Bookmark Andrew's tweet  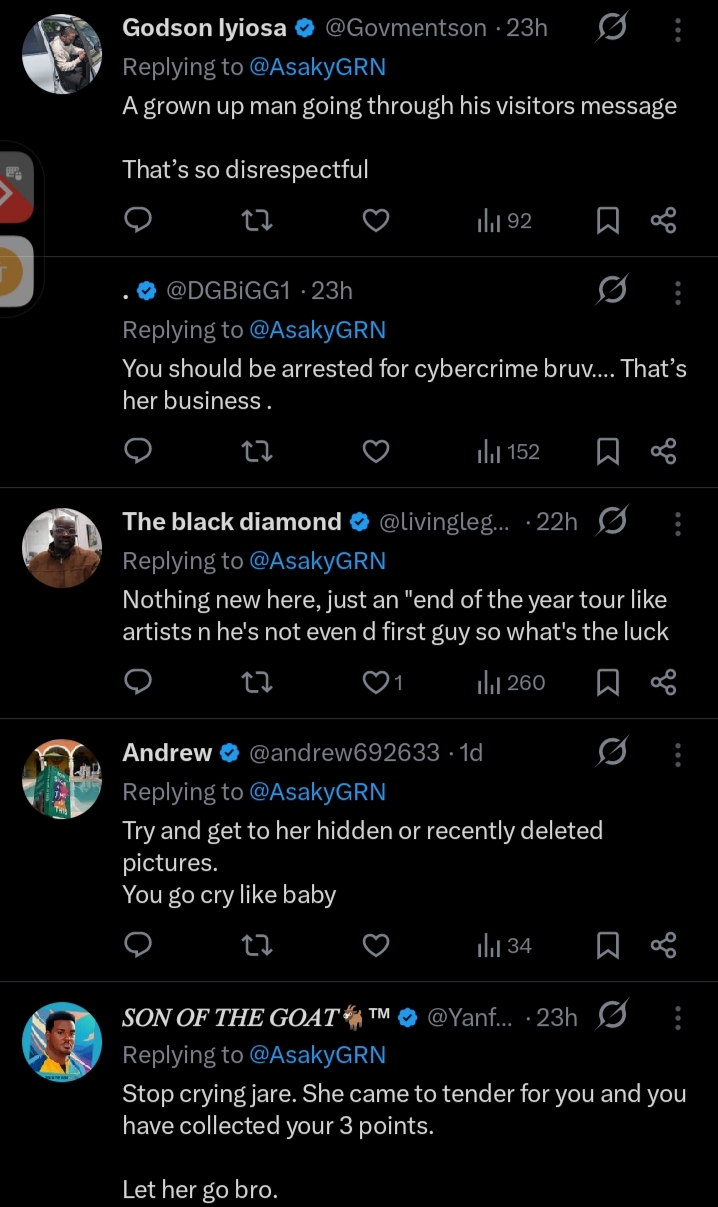pos(607,945)
